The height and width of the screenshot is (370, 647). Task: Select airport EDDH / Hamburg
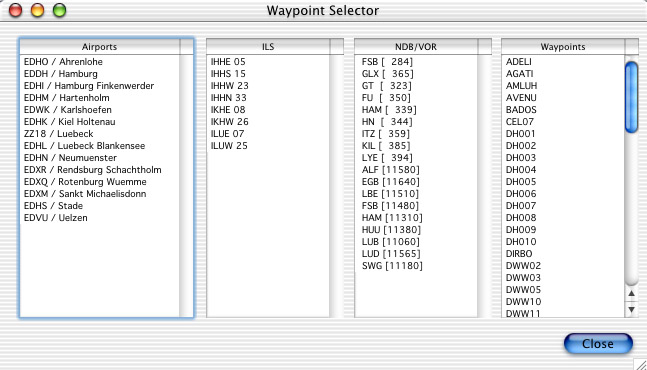61,74
